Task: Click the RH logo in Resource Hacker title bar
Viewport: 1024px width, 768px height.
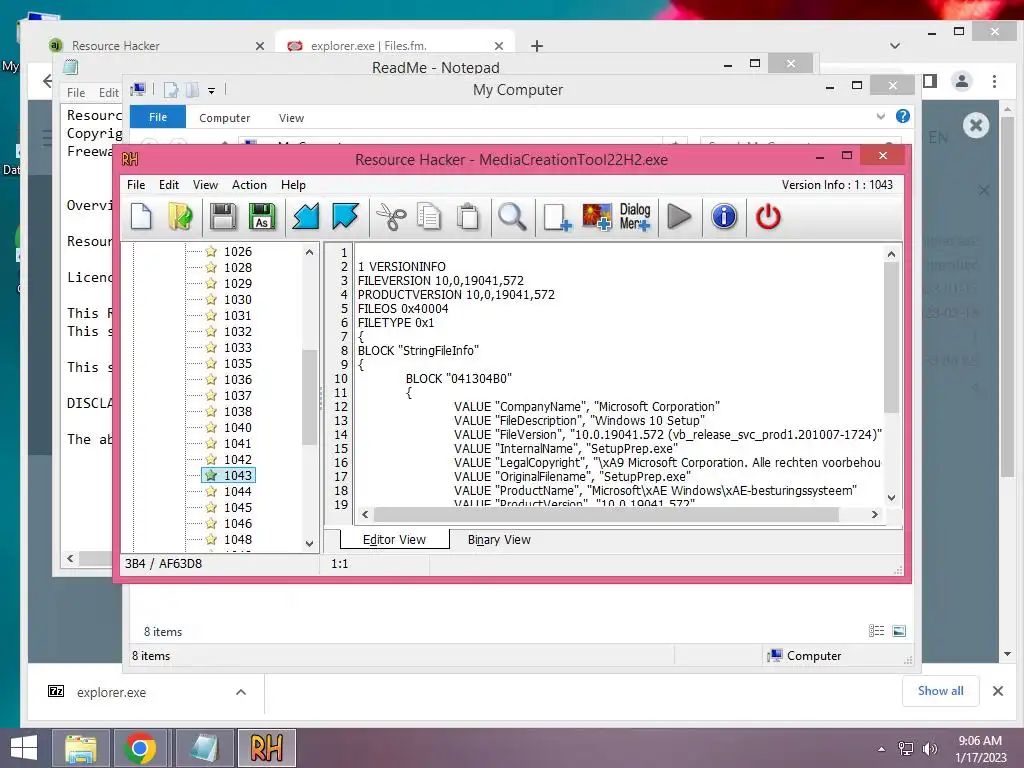Action: [x=130, y=159]
